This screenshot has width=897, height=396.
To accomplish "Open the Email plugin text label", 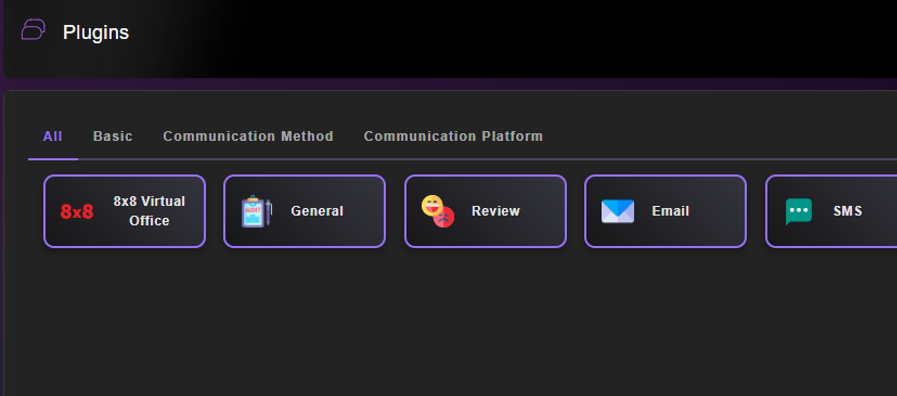I will click(x=670, y=211).
